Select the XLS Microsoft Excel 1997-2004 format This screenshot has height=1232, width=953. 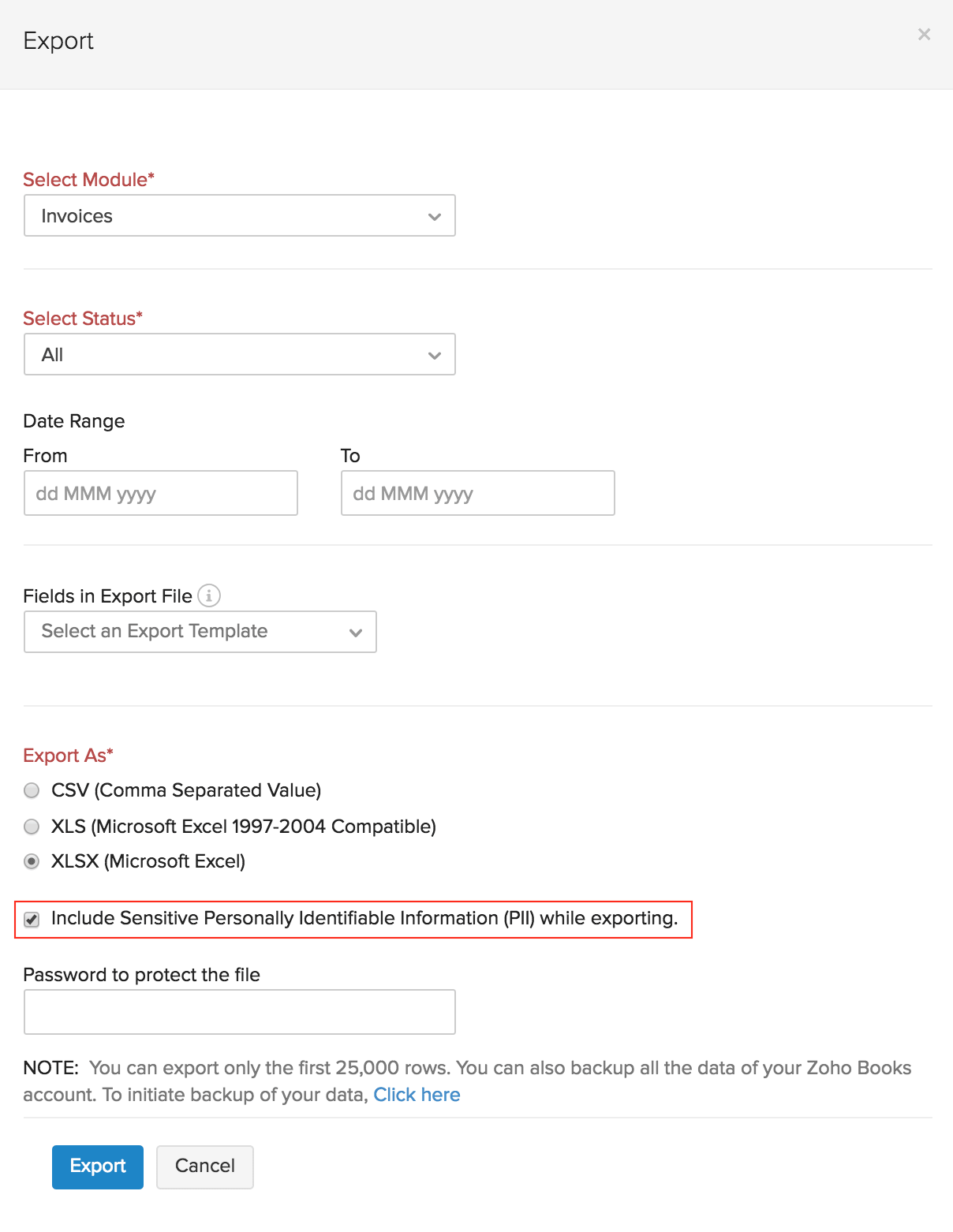[x=32, y=827]
